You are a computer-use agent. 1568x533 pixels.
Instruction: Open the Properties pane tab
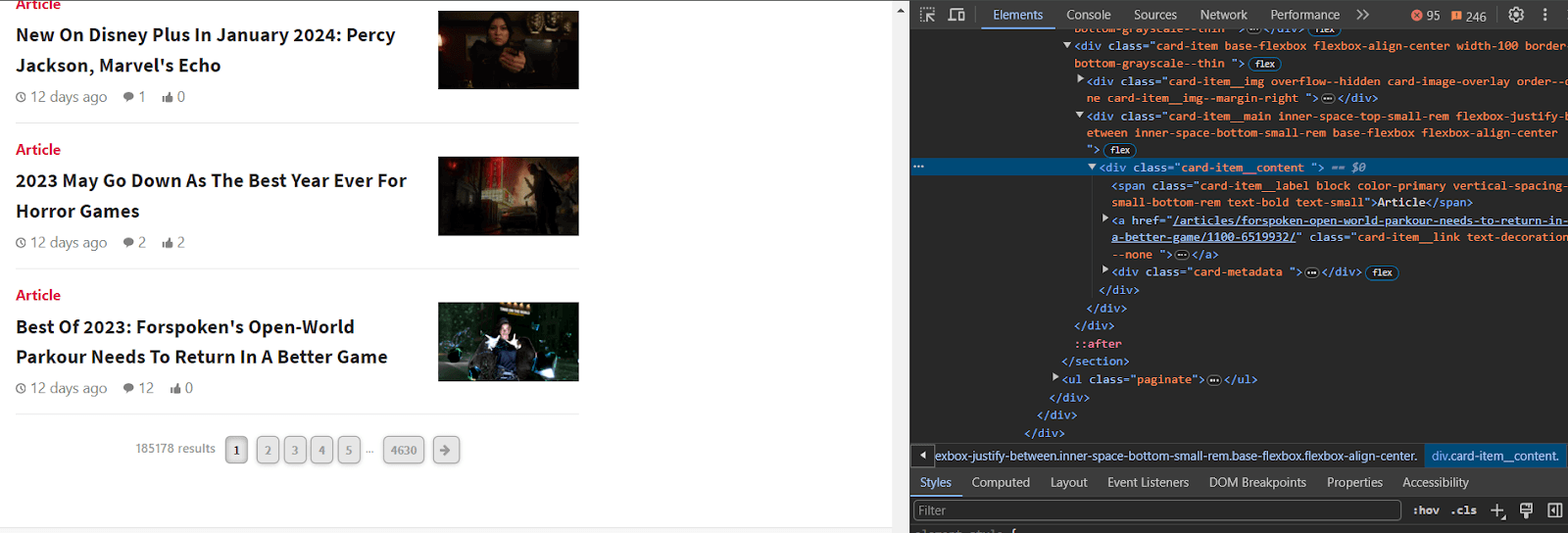(1354, 482)
